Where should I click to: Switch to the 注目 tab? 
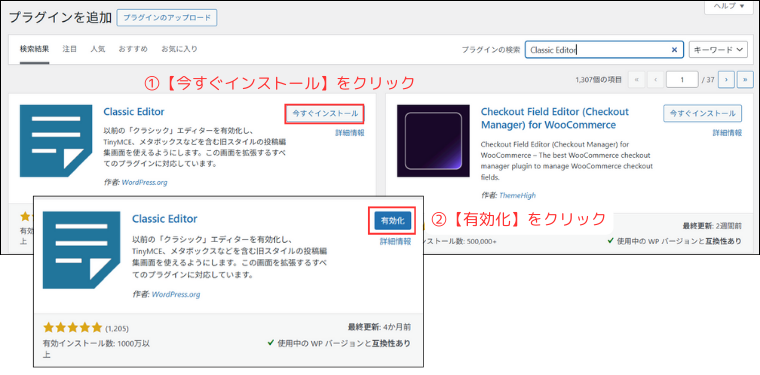coord(70,49)
